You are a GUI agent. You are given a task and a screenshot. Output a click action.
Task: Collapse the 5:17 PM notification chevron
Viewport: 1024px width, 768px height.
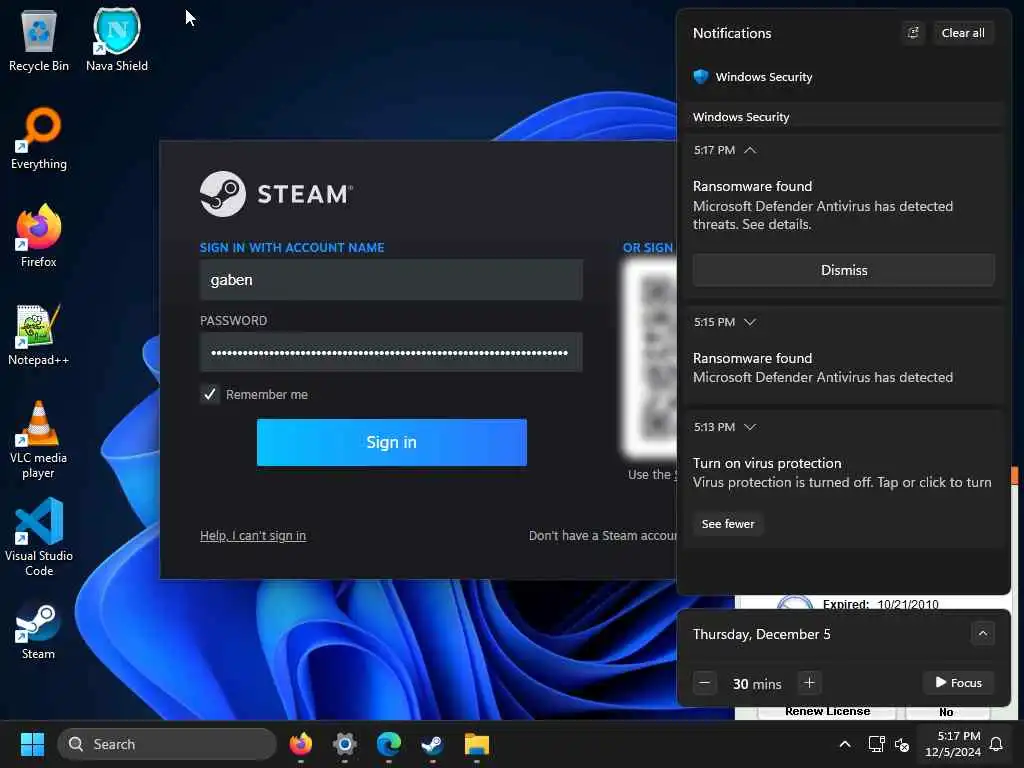750,150
